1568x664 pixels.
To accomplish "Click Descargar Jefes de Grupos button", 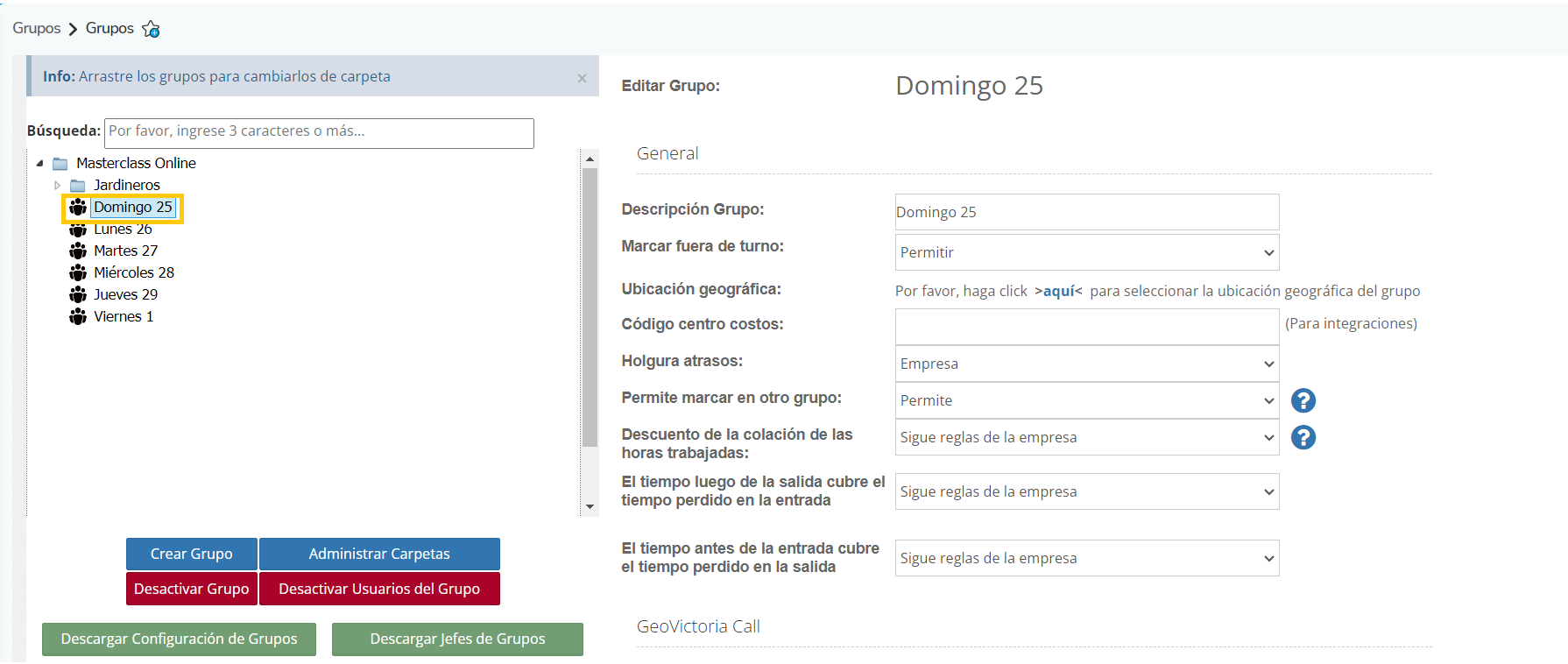I will pyautogui.click(x=457, y=639).
